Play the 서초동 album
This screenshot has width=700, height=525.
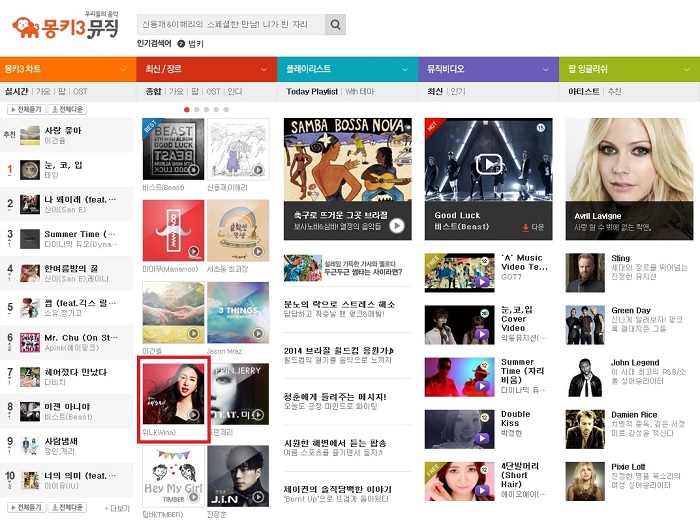258,251
